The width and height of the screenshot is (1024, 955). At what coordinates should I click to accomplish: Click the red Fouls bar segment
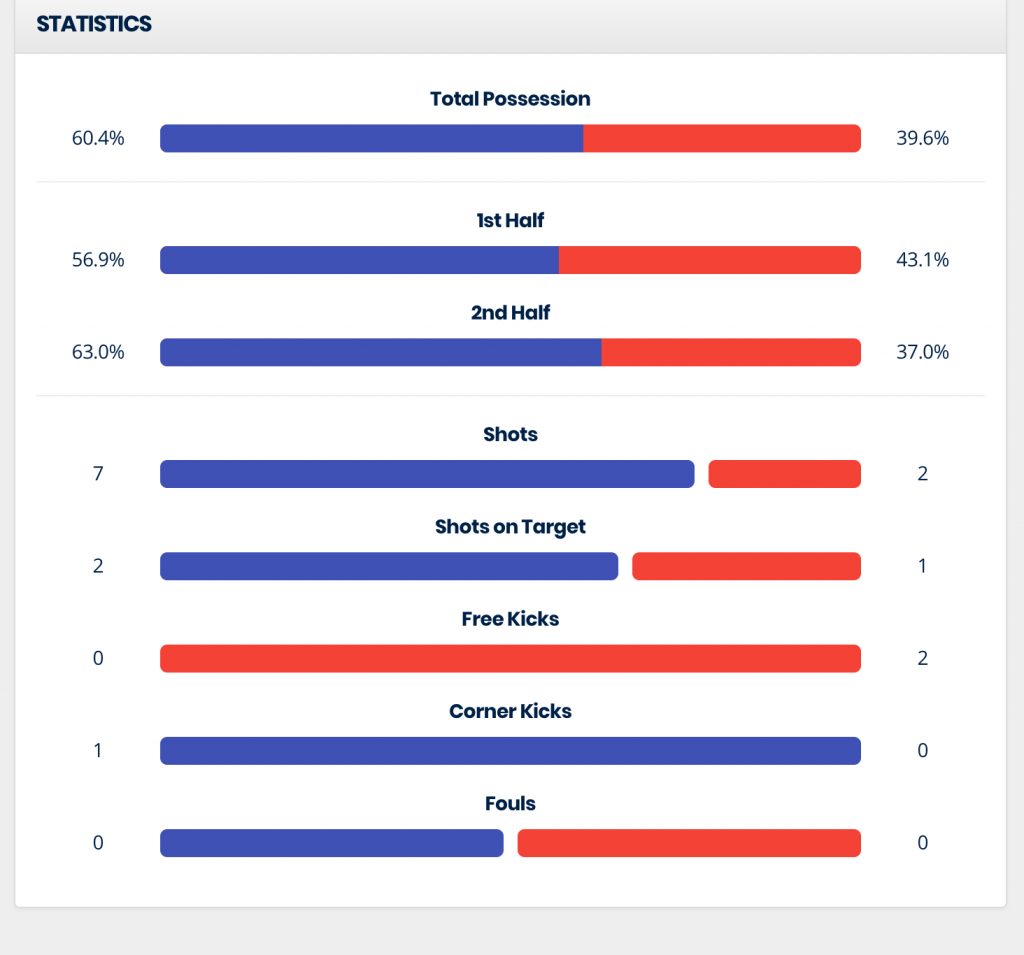coord(688,843)
